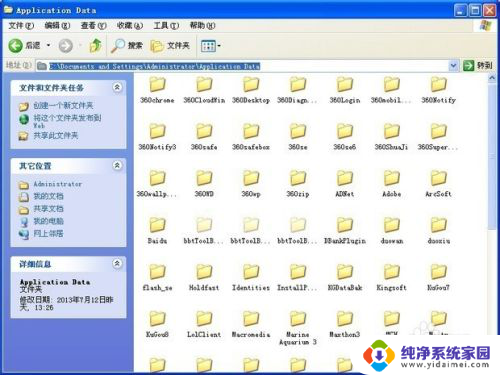Open the Search (搜索) pane
500x375 pixels.
click(x=127, y=46)
